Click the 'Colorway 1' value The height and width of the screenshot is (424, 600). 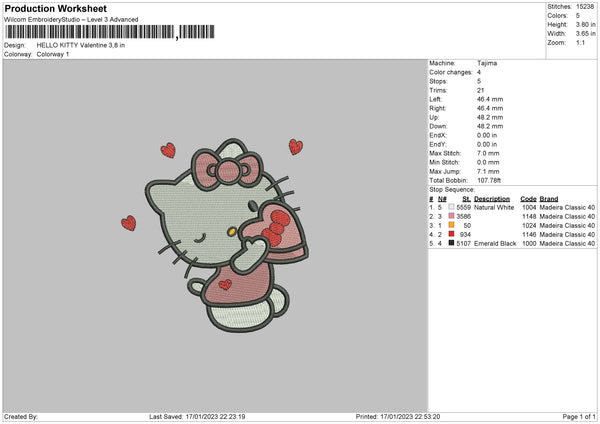[x=53, y=54]
